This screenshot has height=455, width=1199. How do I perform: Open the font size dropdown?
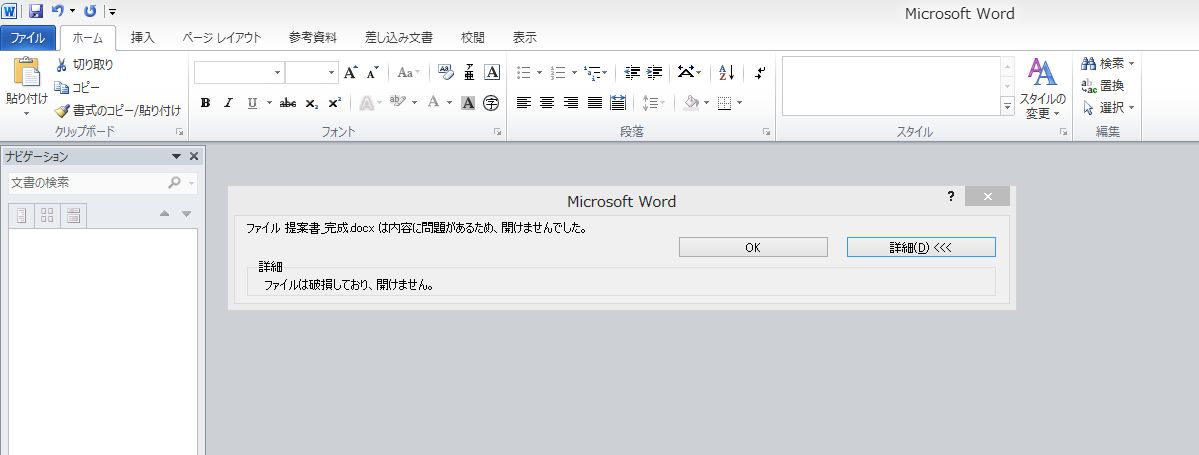click(x=331, y=73)
